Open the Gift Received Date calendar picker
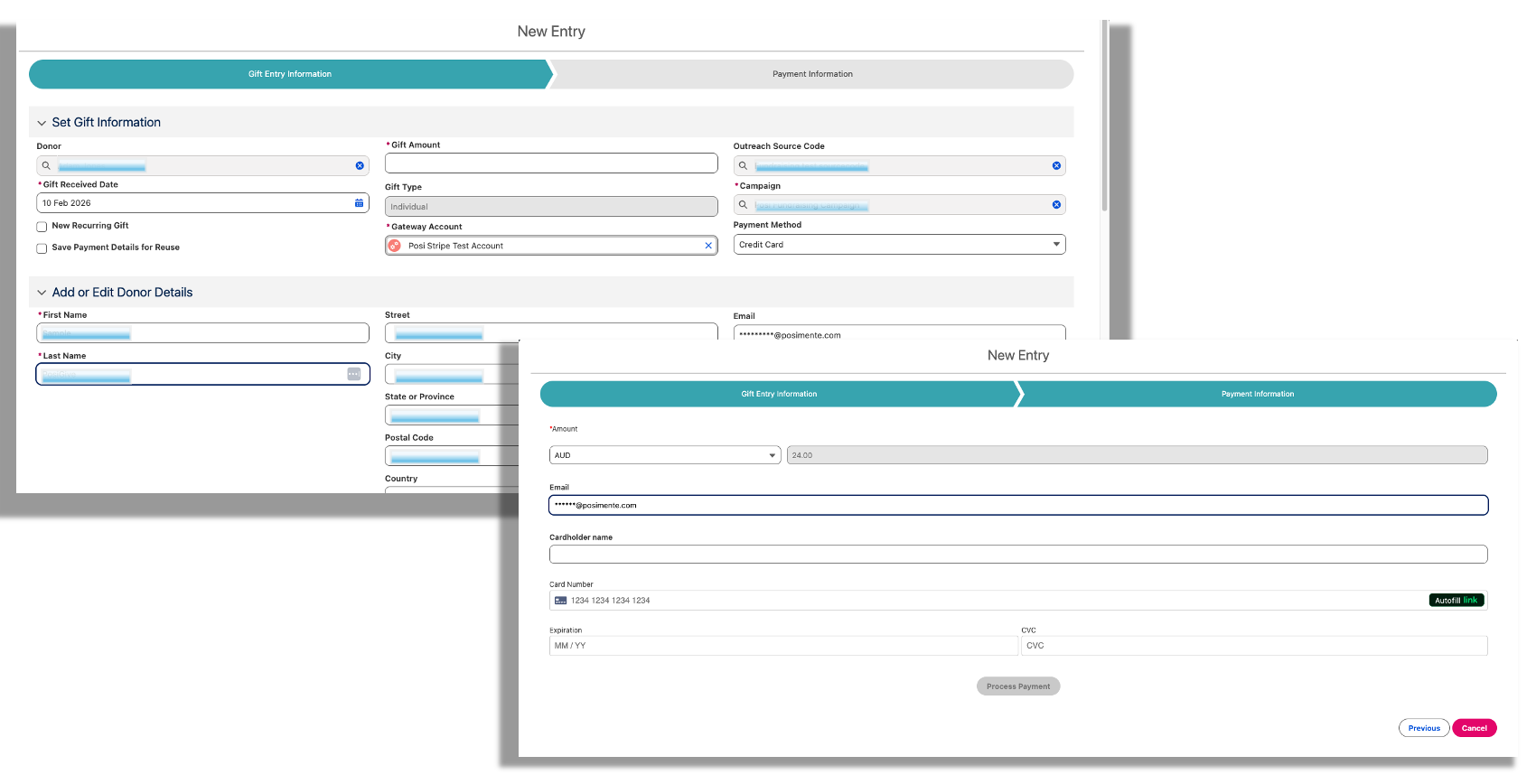The height and width of the screenshot is (784, 1536). [x=359, y=203]
